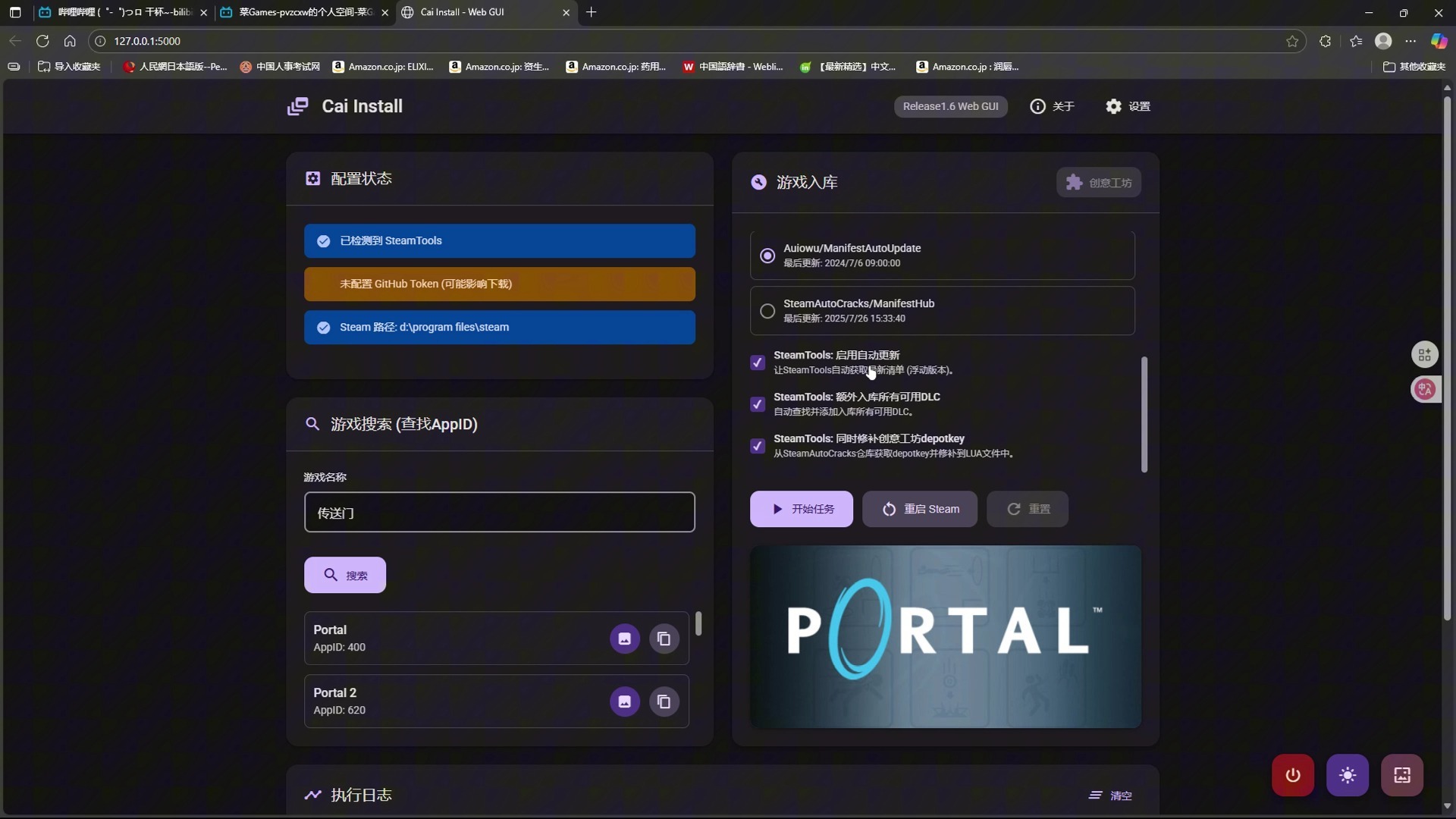The image size is (1456, 819).
Task: Click the 搜索 search button
Action: pyautogui.click(x=345, y=575)
